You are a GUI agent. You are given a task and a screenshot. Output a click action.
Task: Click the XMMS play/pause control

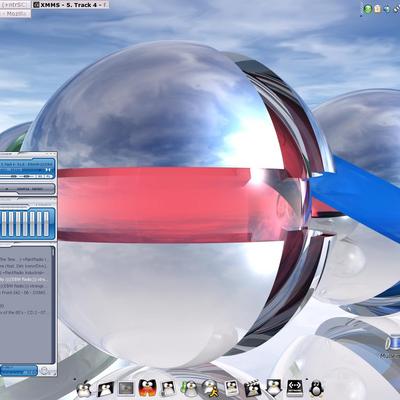48,170
